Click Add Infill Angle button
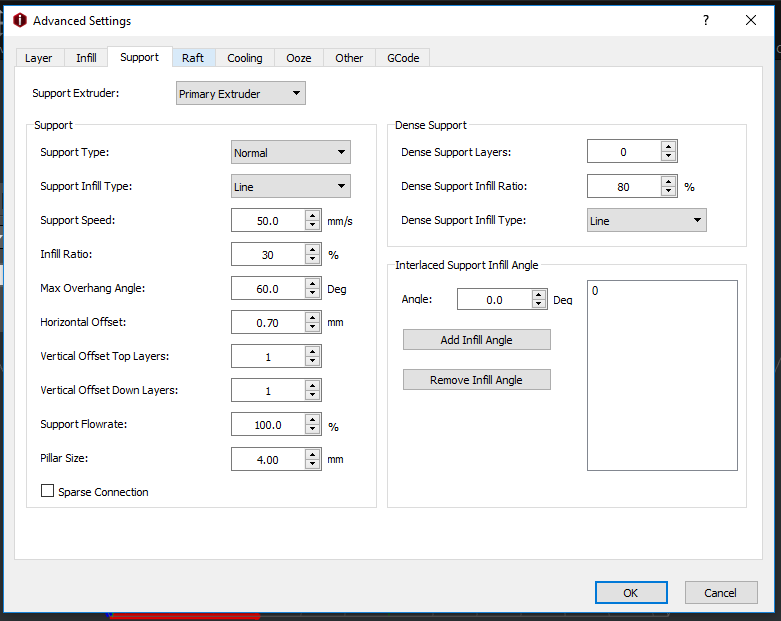The image size is (781, 621). coord(476,340)
